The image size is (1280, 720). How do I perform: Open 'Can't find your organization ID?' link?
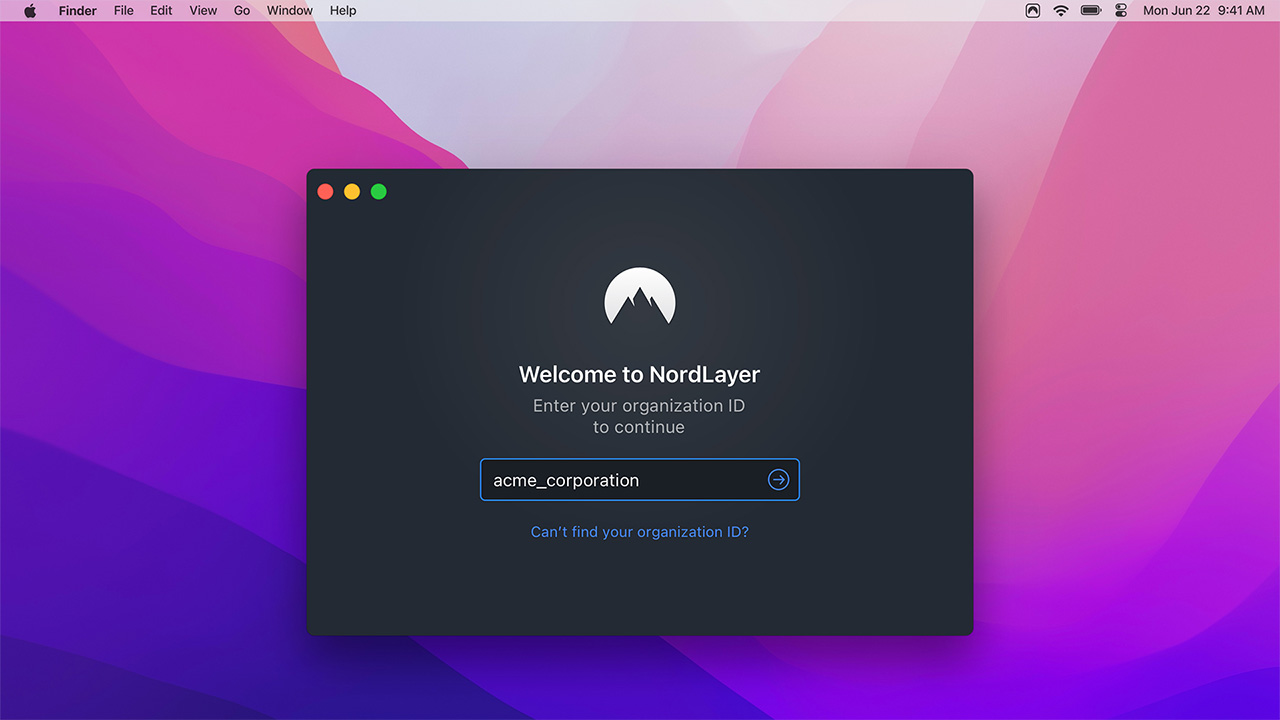[x=639, y=531]
